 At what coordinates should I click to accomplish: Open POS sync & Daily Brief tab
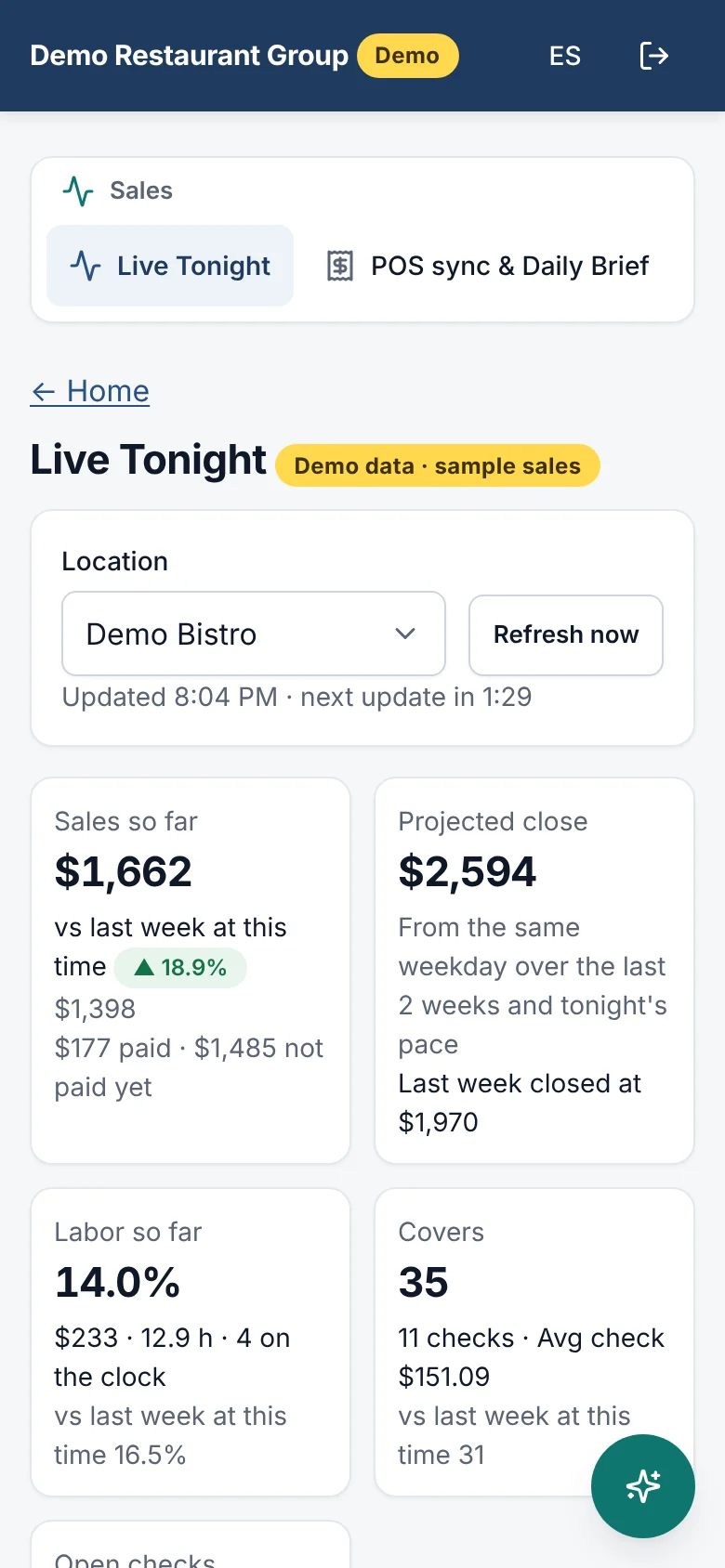487,266
